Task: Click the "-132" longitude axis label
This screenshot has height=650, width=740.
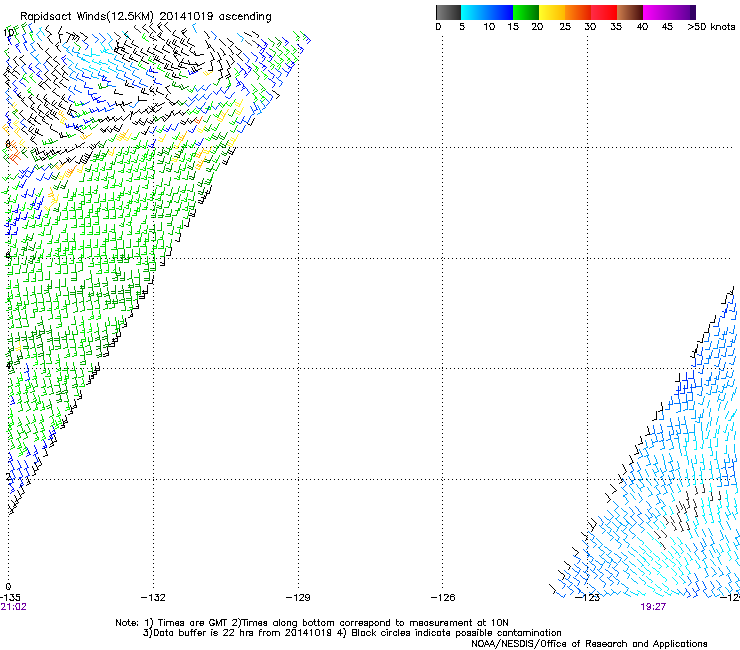Action: coord(153,598)
